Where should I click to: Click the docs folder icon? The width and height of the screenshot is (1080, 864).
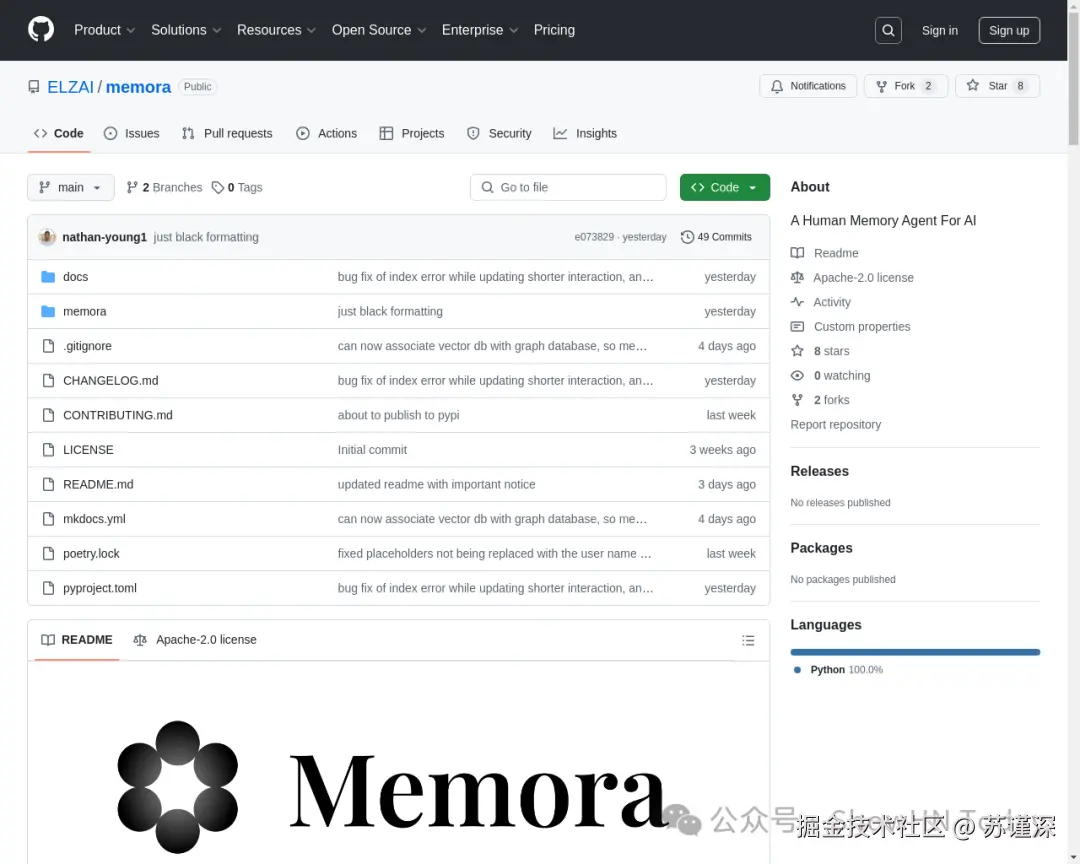coord(48,277)
